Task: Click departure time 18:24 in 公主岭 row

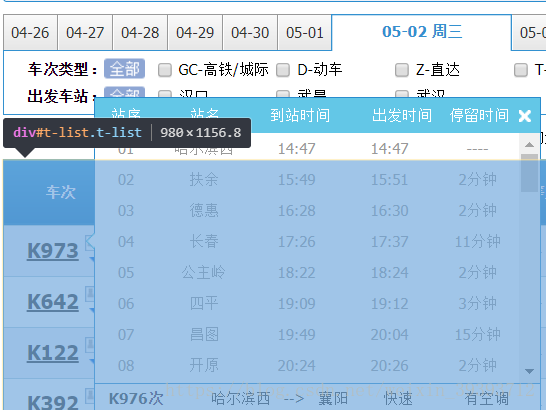Action: click(x=389, y=273)
